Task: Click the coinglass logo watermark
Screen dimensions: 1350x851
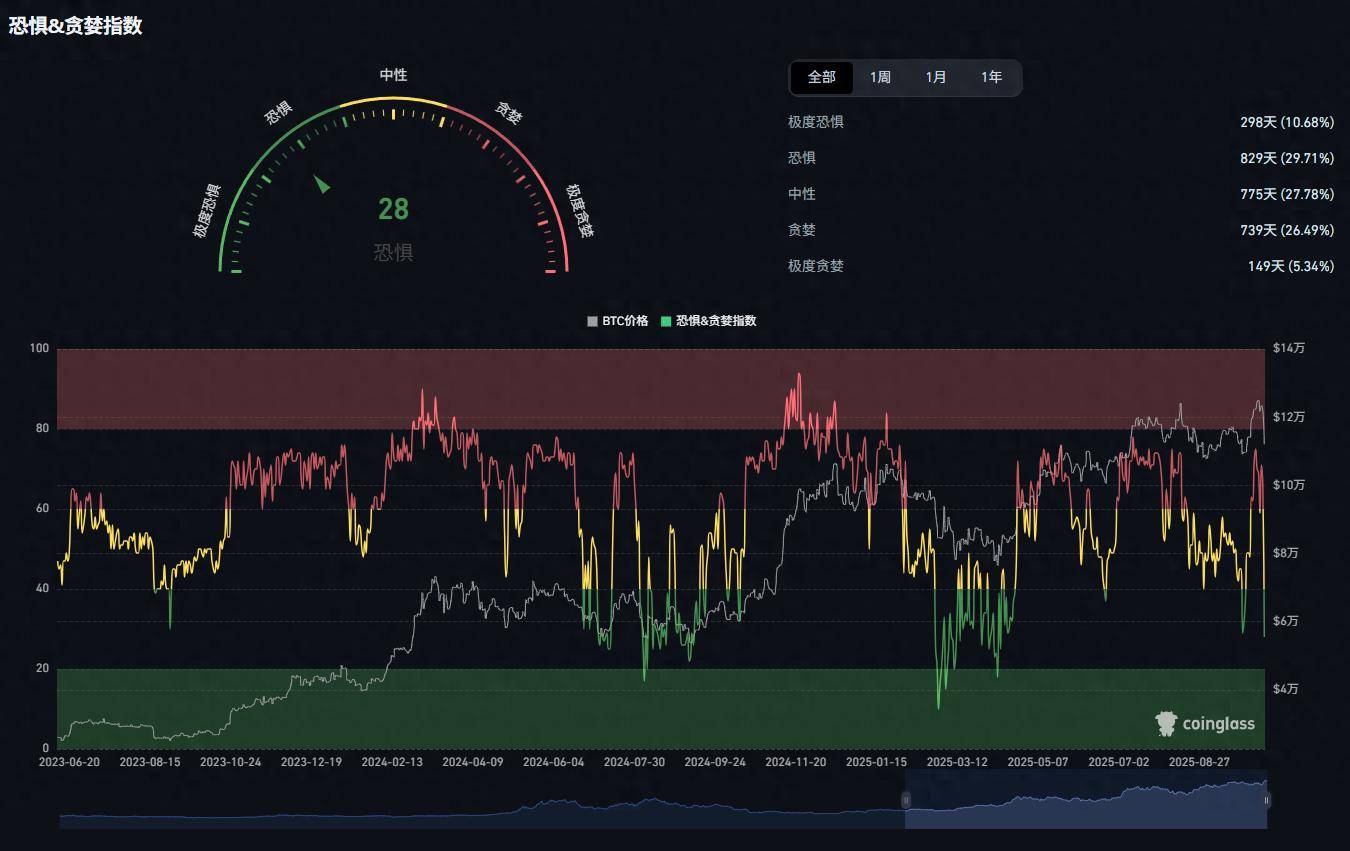Action: pyautogui.click(x=1204, y=723)
